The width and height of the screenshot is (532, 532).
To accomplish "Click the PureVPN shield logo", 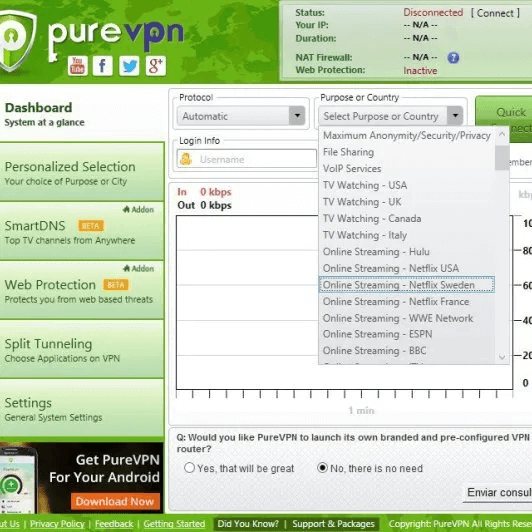I will pyautogui.click(x=16, y=41).
